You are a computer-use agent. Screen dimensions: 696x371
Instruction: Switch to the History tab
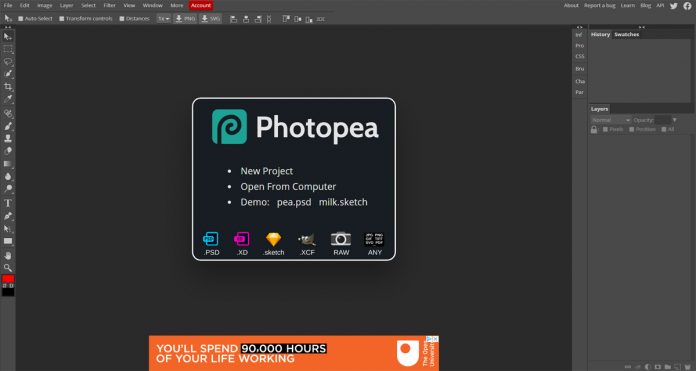600,34
